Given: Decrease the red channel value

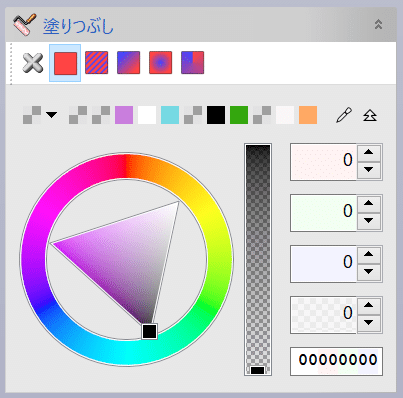Looking at the screenshot, I should click(369, 170).
